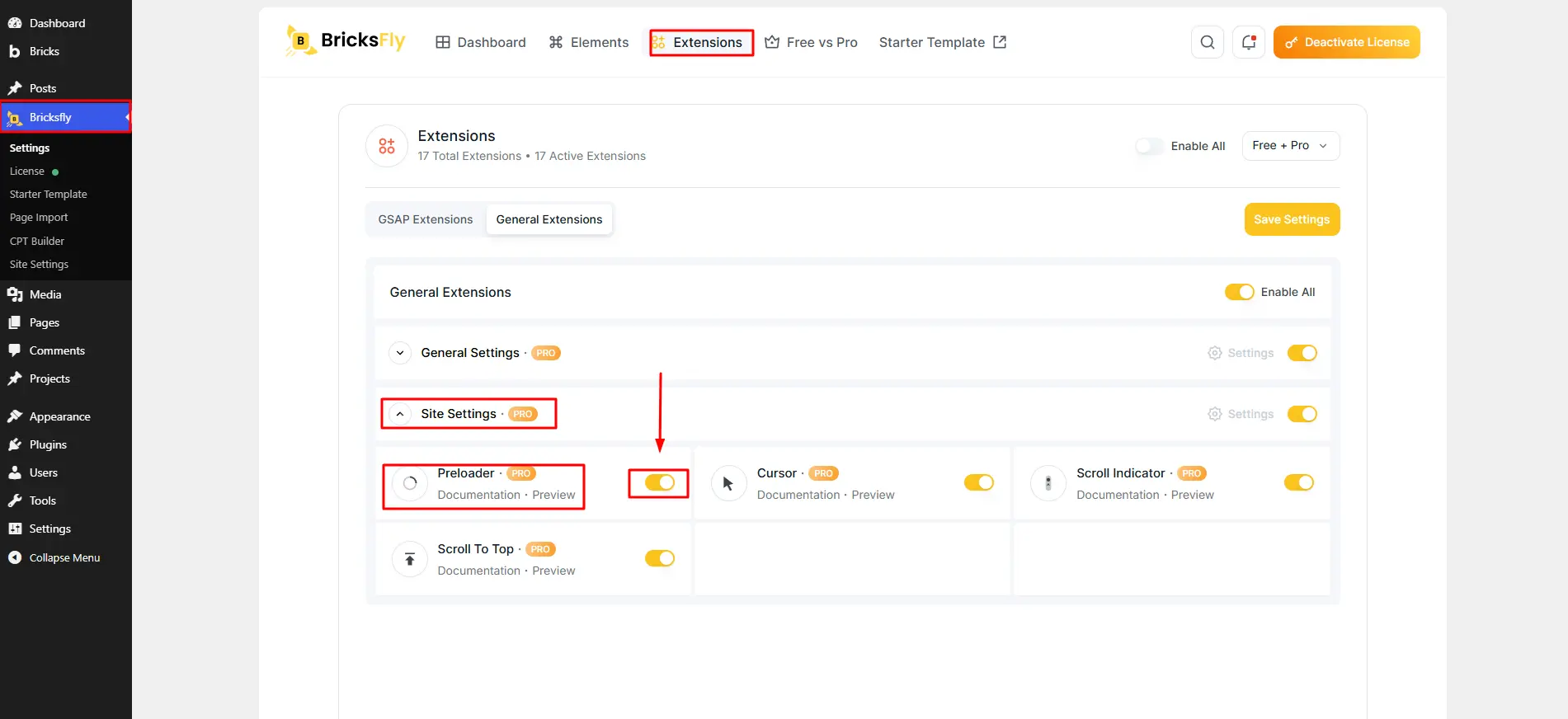The width and height of the screenshot is (1568, 719).
Task: Open the Free + Pro dropdown
Action: point(1291,146)
